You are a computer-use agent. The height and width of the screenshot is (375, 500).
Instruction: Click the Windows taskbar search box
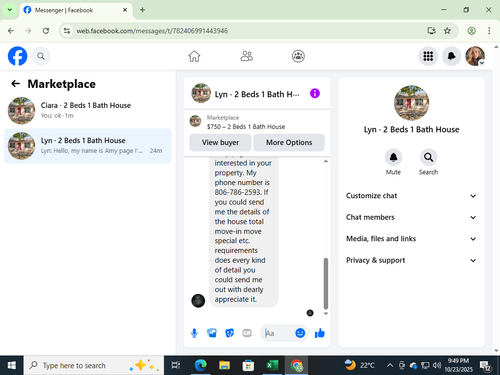(94, 366)
